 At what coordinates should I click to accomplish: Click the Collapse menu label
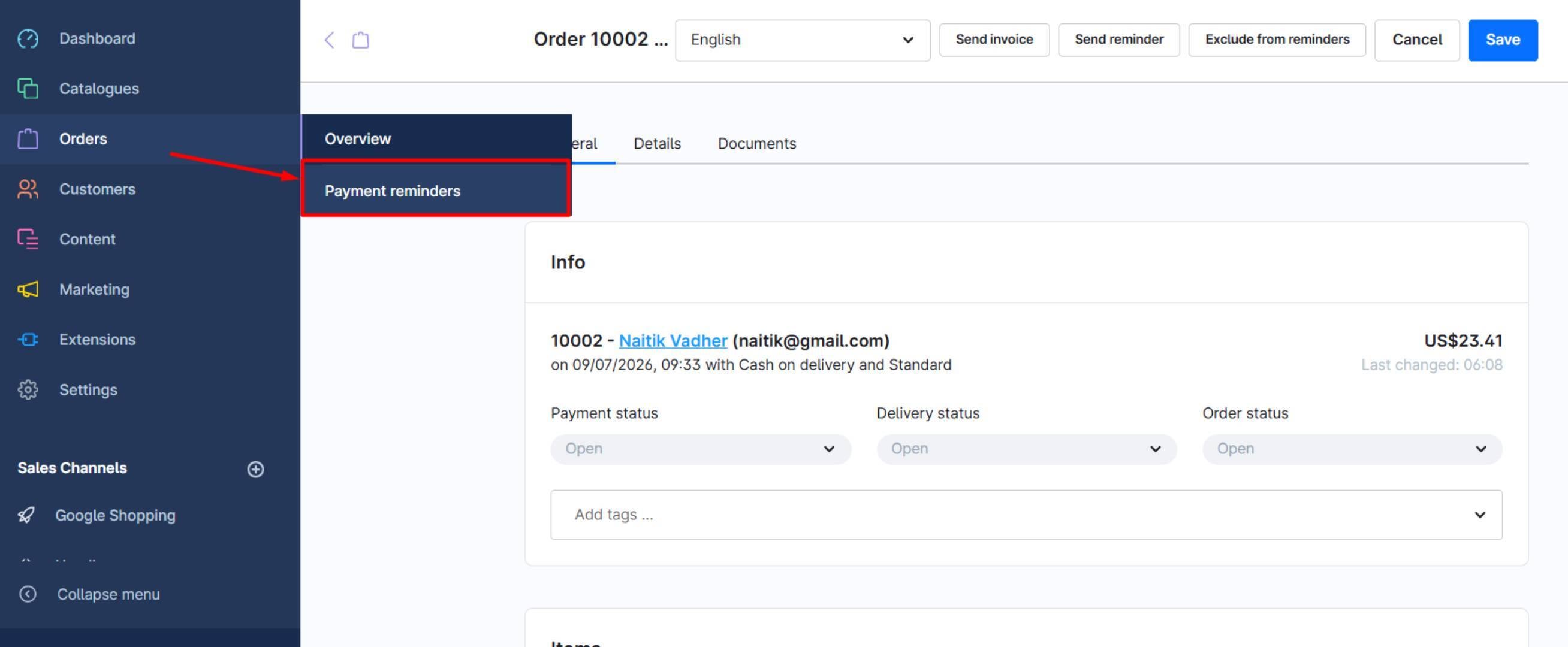(x=108, y=594)
